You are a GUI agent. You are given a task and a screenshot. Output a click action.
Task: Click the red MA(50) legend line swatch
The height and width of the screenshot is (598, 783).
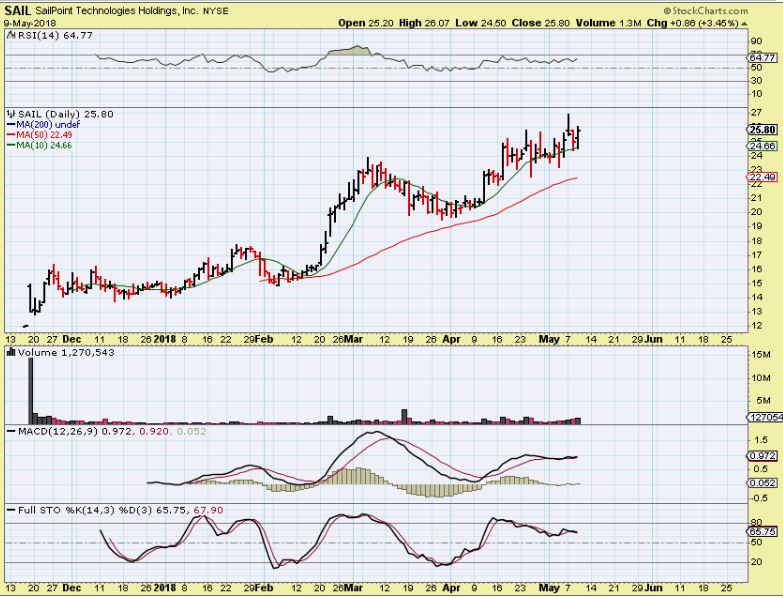pyautogui.click(x=10, y=135)
